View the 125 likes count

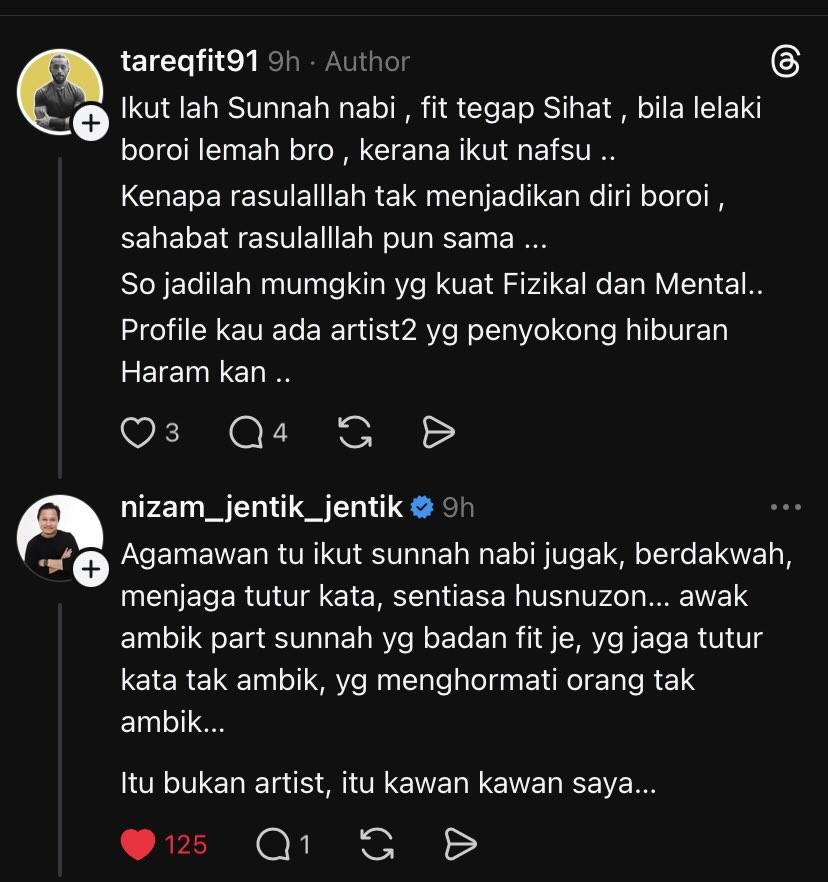click(x=186, y=845)
